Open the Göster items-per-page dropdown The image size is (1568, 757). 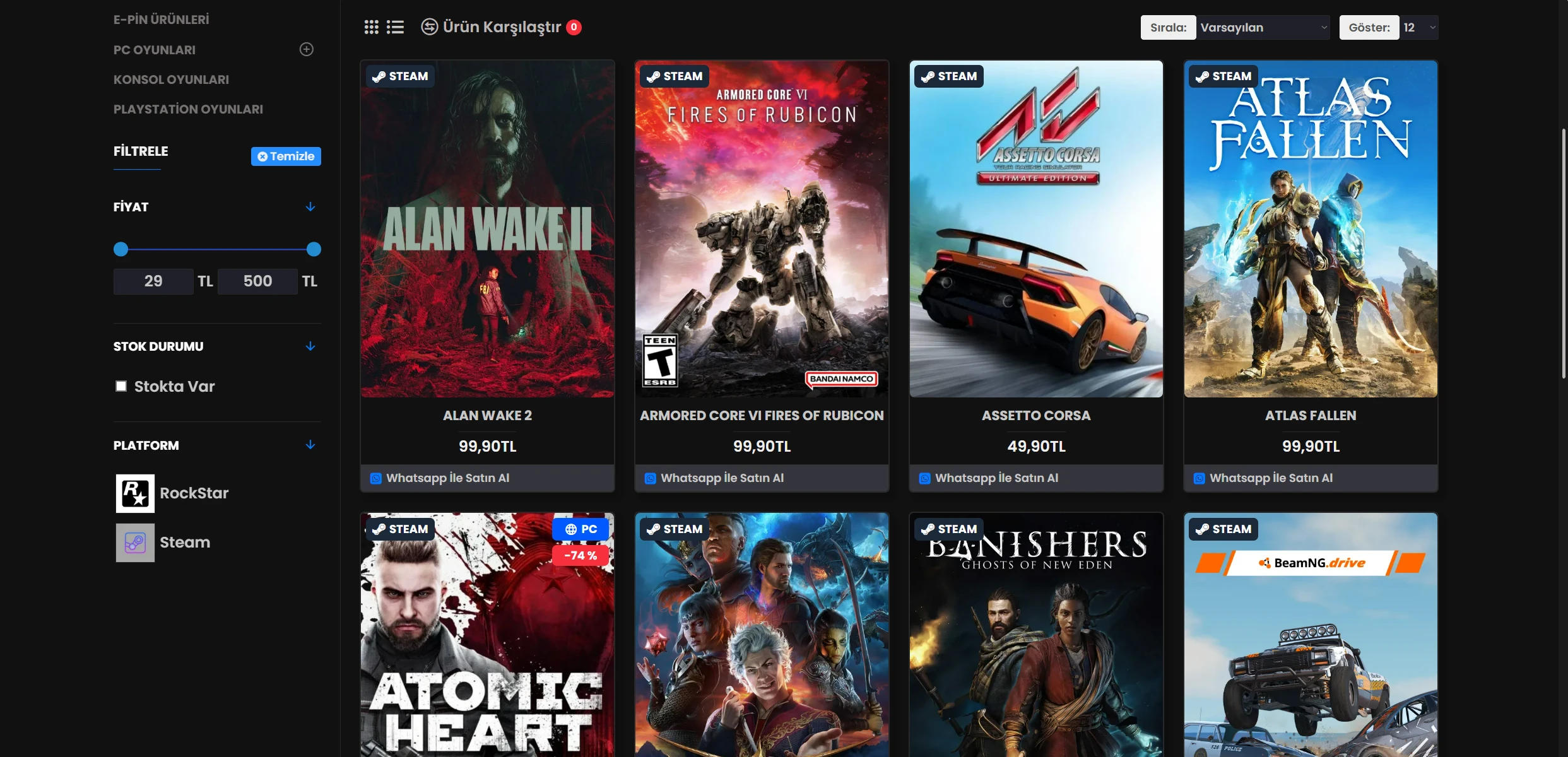[x=1419, y=28]
